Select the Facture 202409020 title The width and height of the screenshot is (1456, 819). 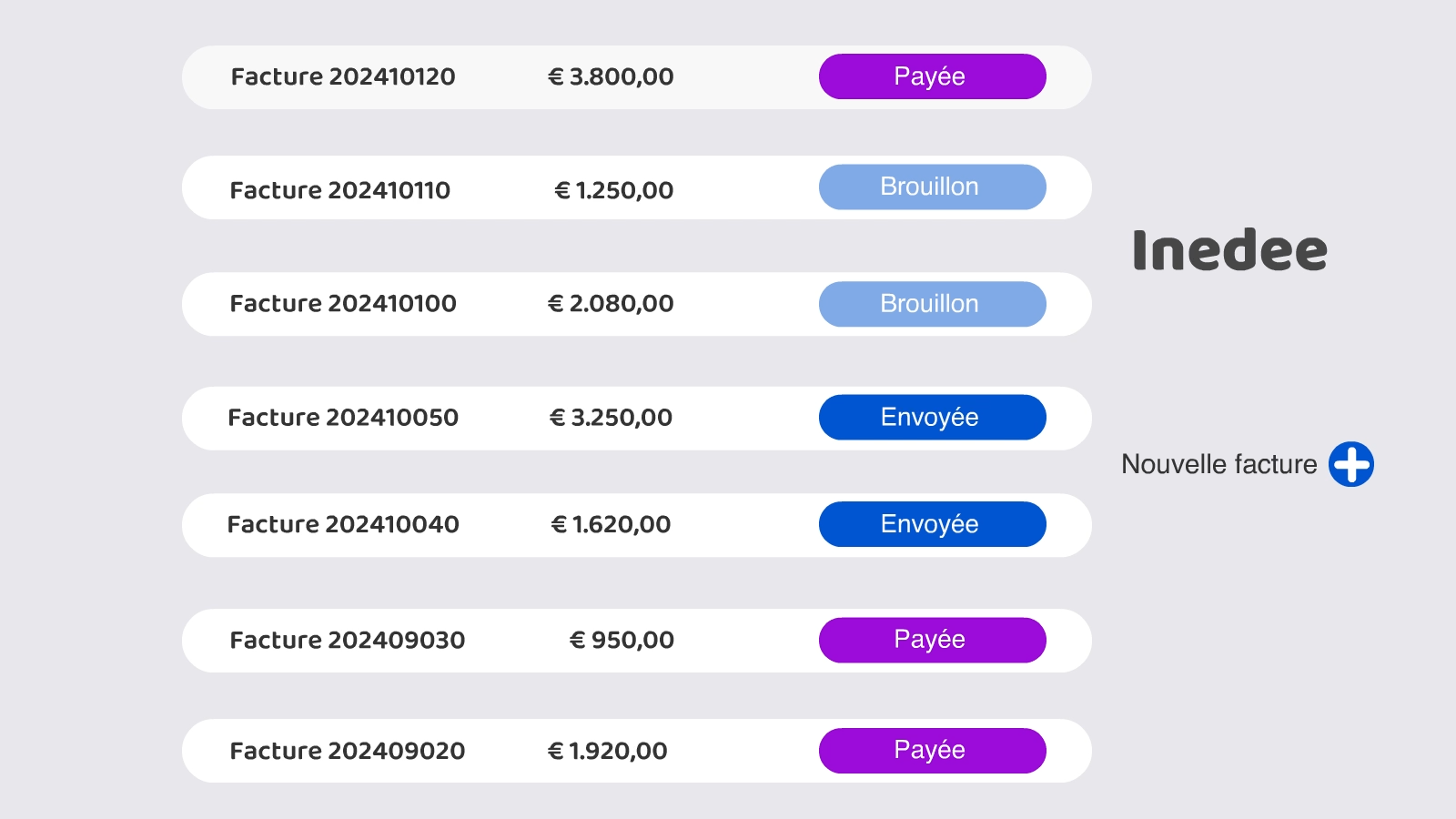(x=348, y=751)
